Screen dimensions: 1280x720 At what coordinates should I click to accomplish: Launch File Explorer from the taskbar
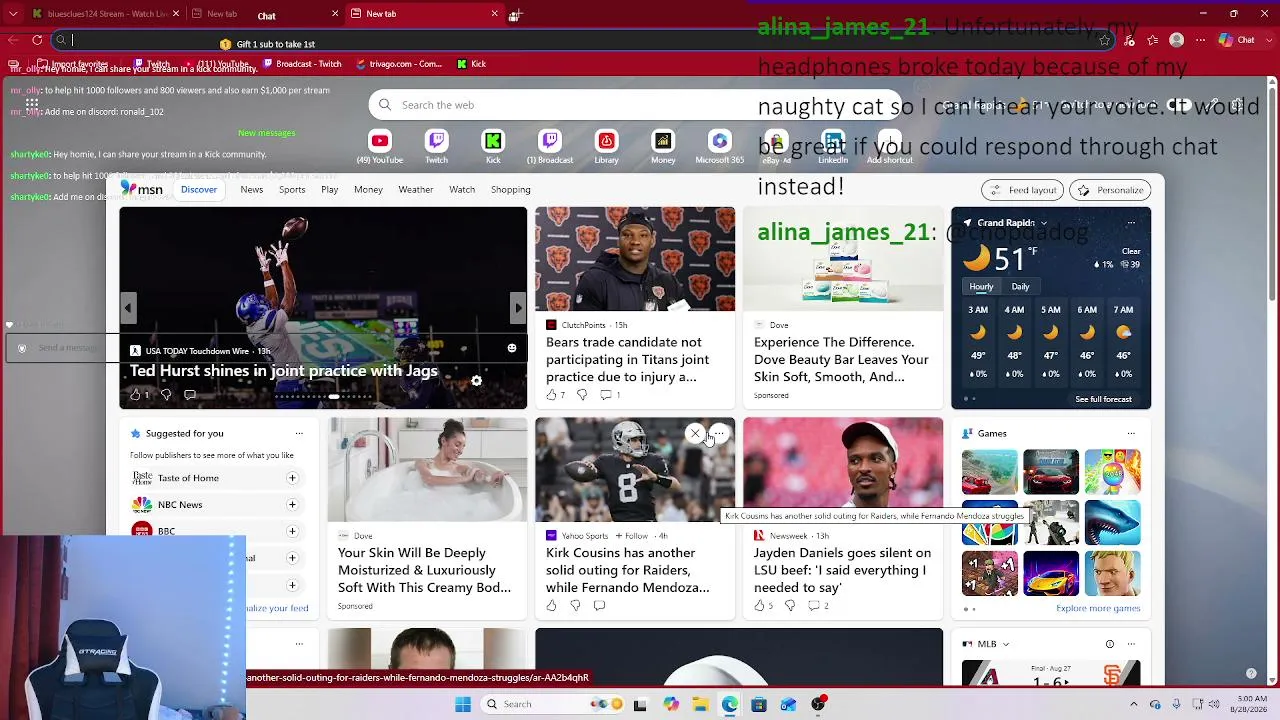pyautogui.click(x=700, y=704)
